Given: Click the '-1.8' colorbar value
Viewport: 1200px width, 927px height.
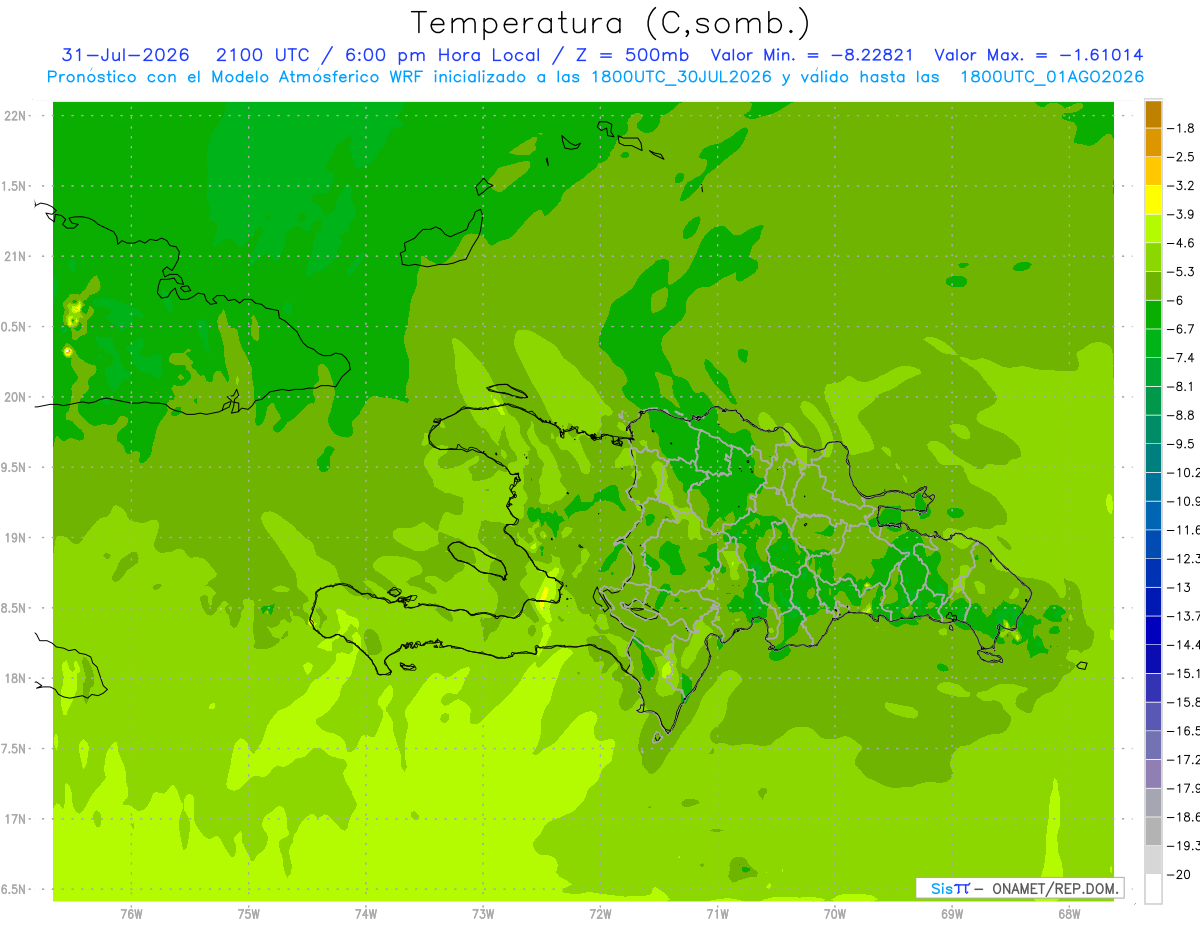Looking at the screenshot, I should coord(1182,128).
